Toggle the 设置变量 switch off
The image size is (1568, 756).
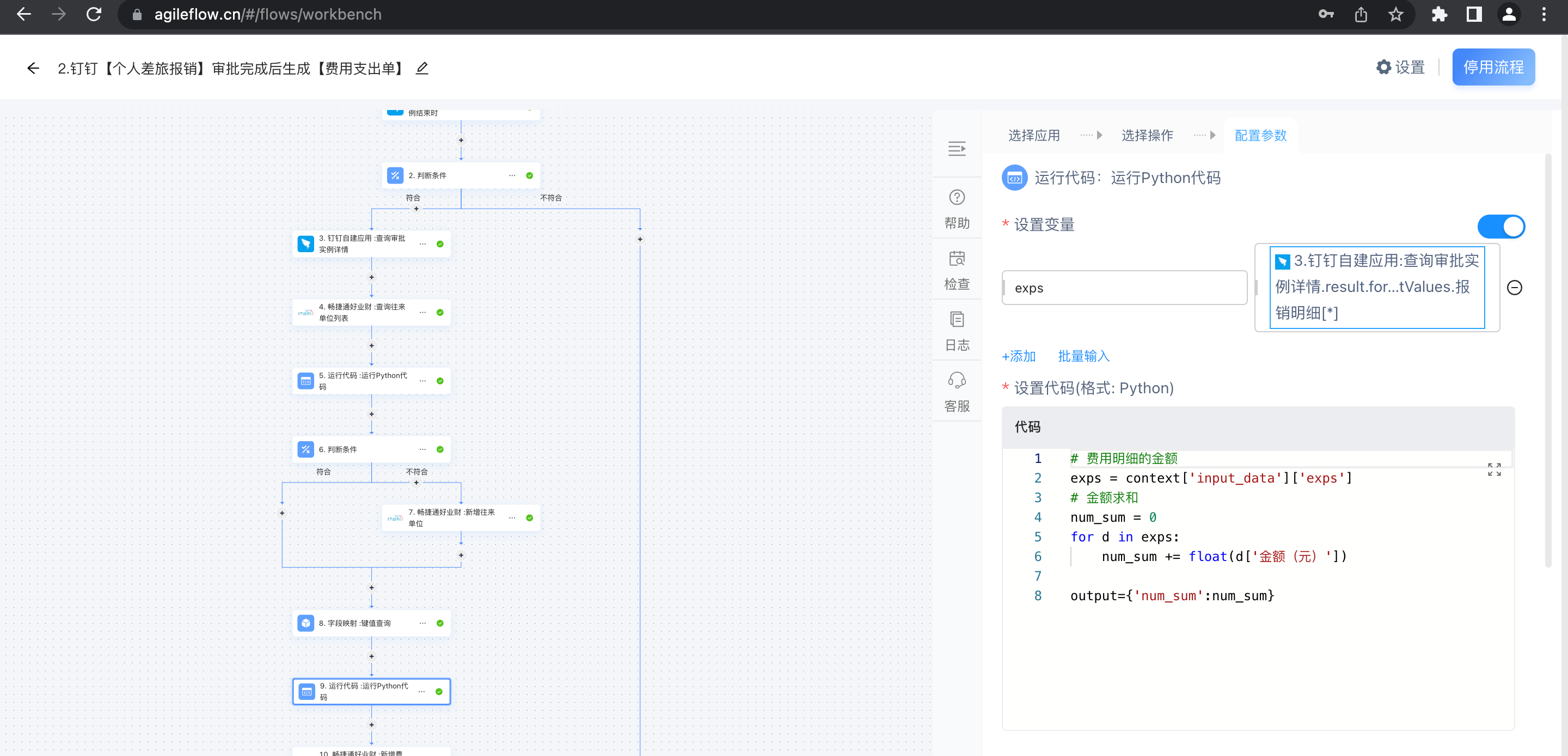(x=1500, y=226)
